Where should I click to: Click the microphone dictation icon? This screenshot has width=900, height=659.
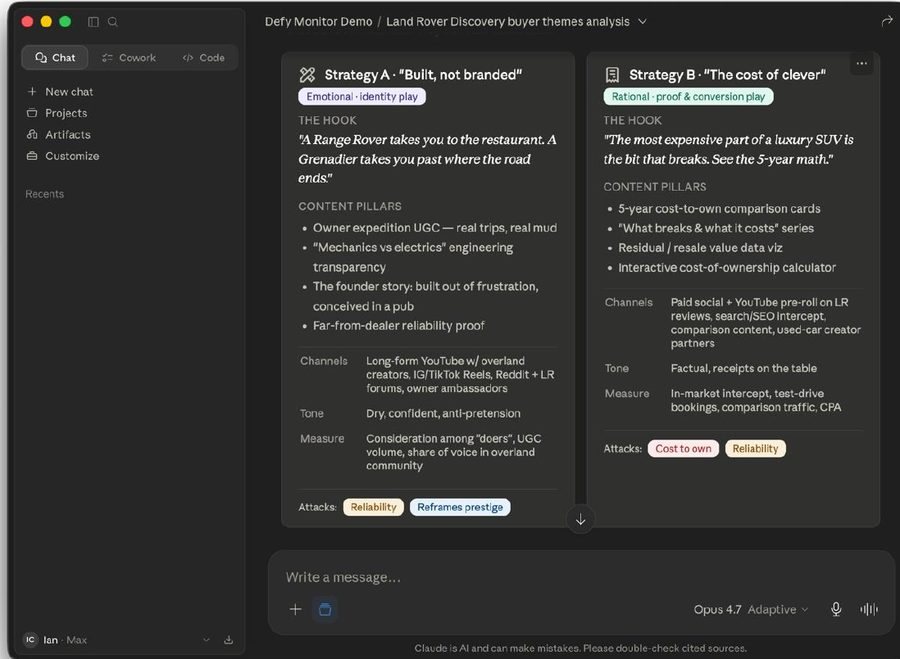(x=836, y=609)
